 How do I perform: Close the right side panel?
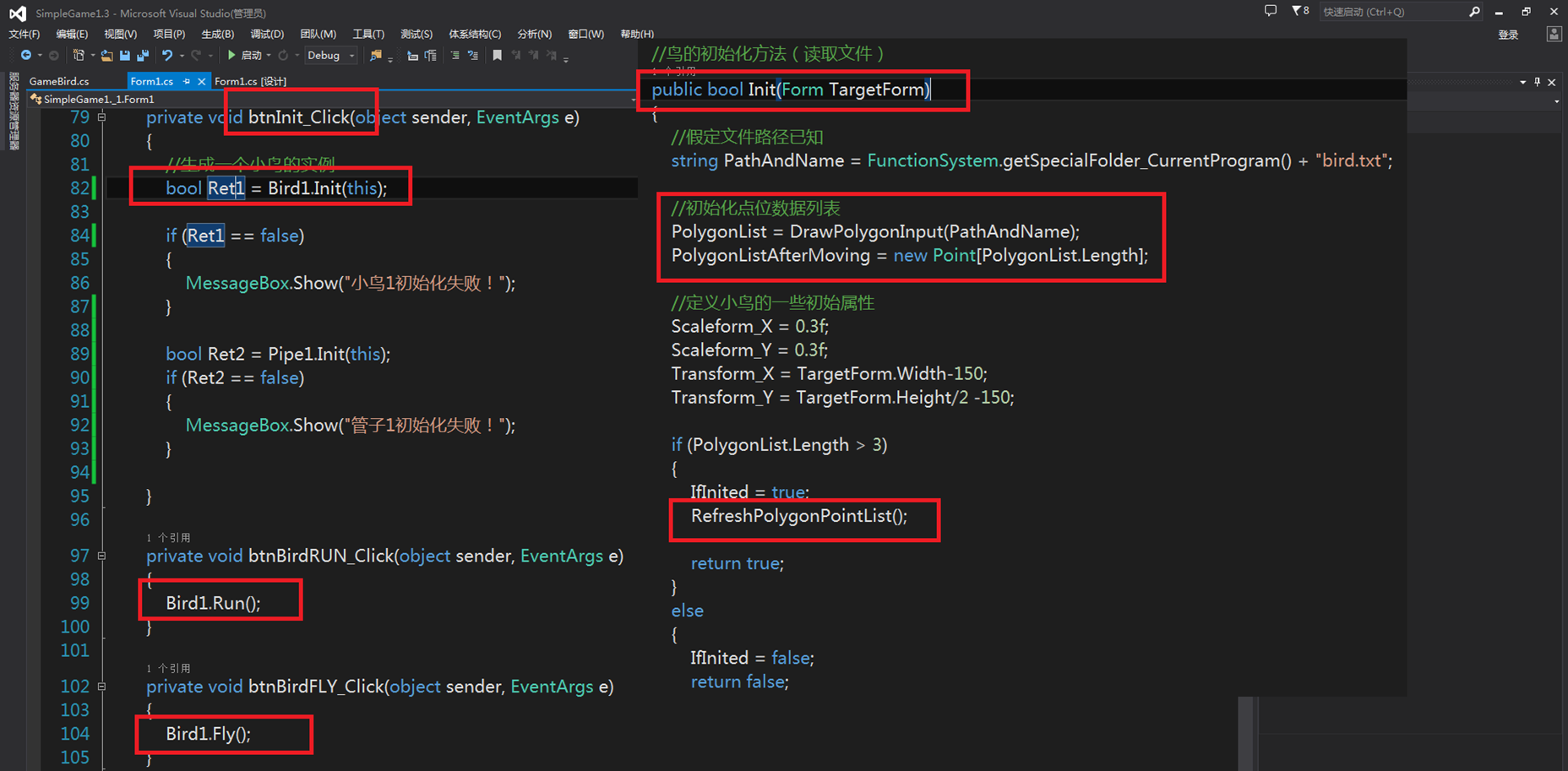pyautogui.click(x=1552, y=82)
